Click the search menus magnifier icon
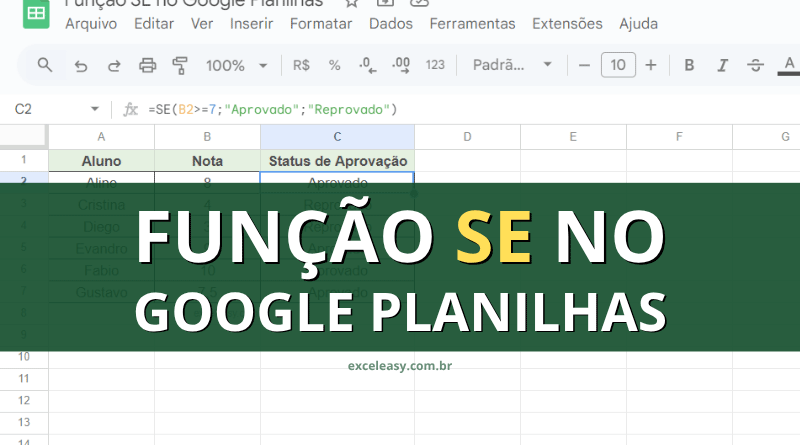 [45, 65]
